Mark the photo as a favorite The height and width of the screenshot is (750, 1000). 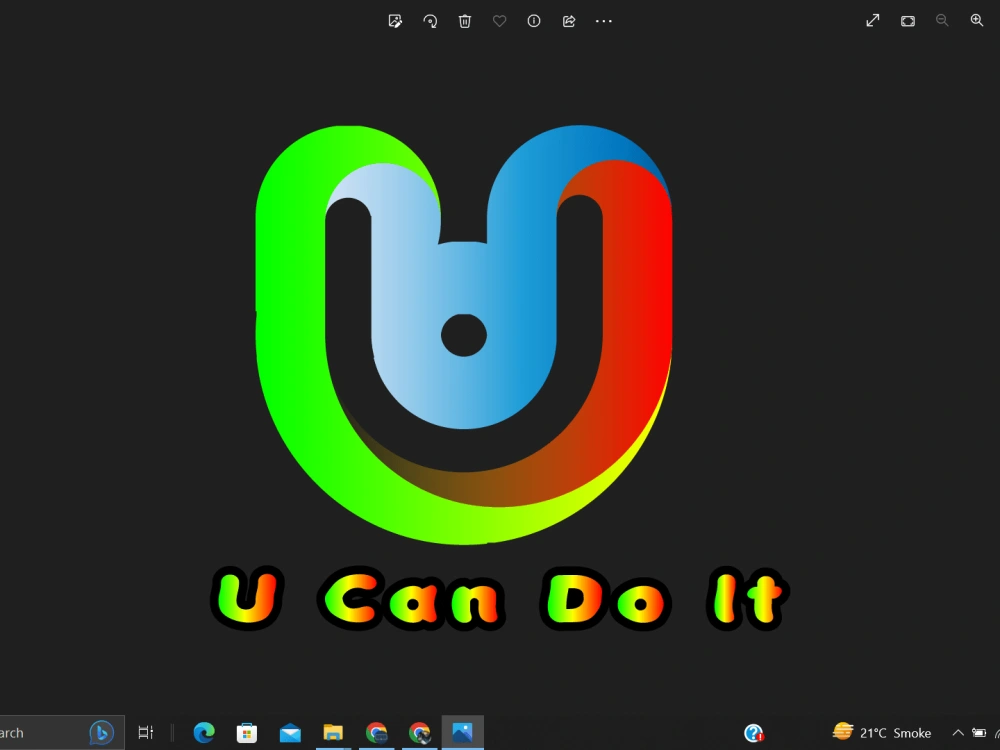click(x=499, y=20)
